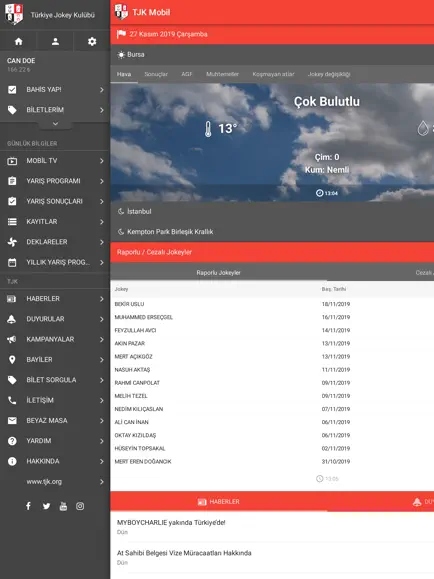Select the Raporlu Jokeyler tab

point(218,273)
